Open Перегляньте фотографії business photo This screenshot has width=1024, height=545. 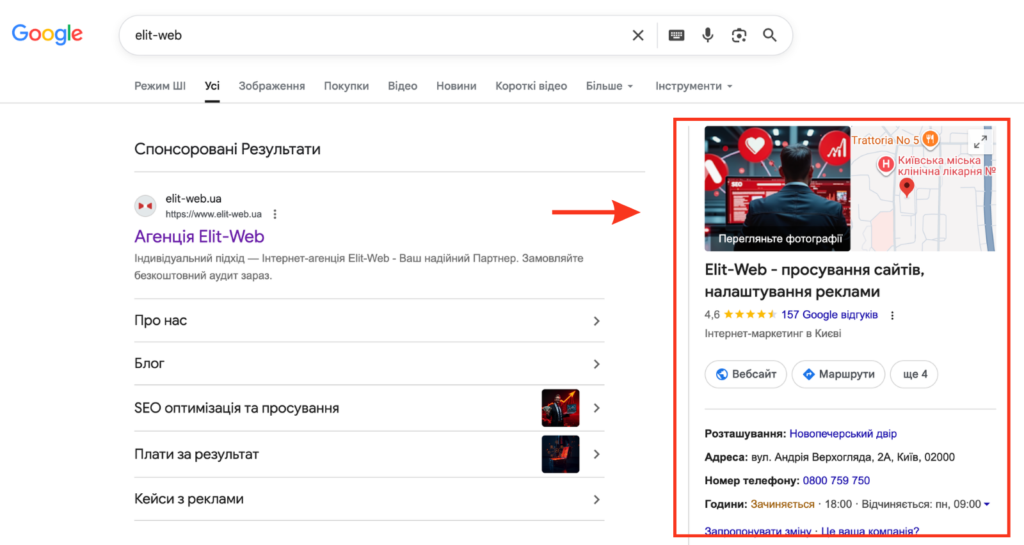click(x=777, y=189)
